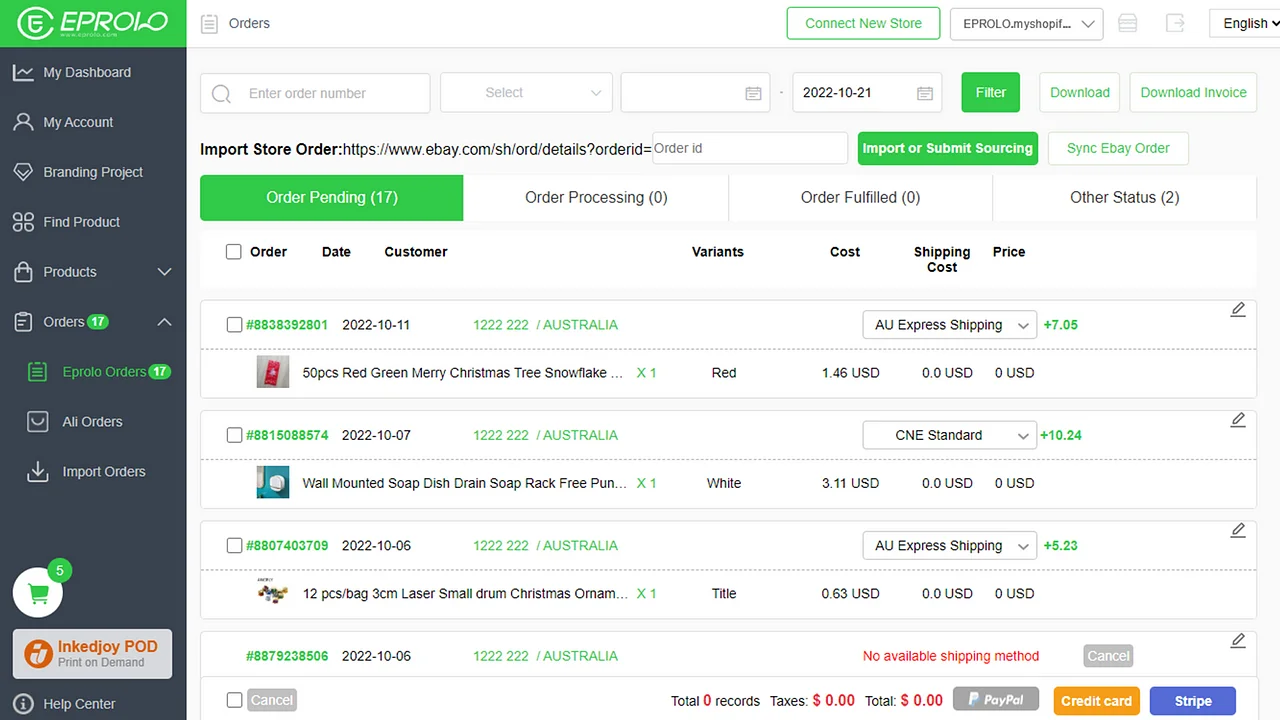The height and width of the screenshot is (720, 1280).
Task: Click the logout icon in header
Action: click(x=1175, y=24)
